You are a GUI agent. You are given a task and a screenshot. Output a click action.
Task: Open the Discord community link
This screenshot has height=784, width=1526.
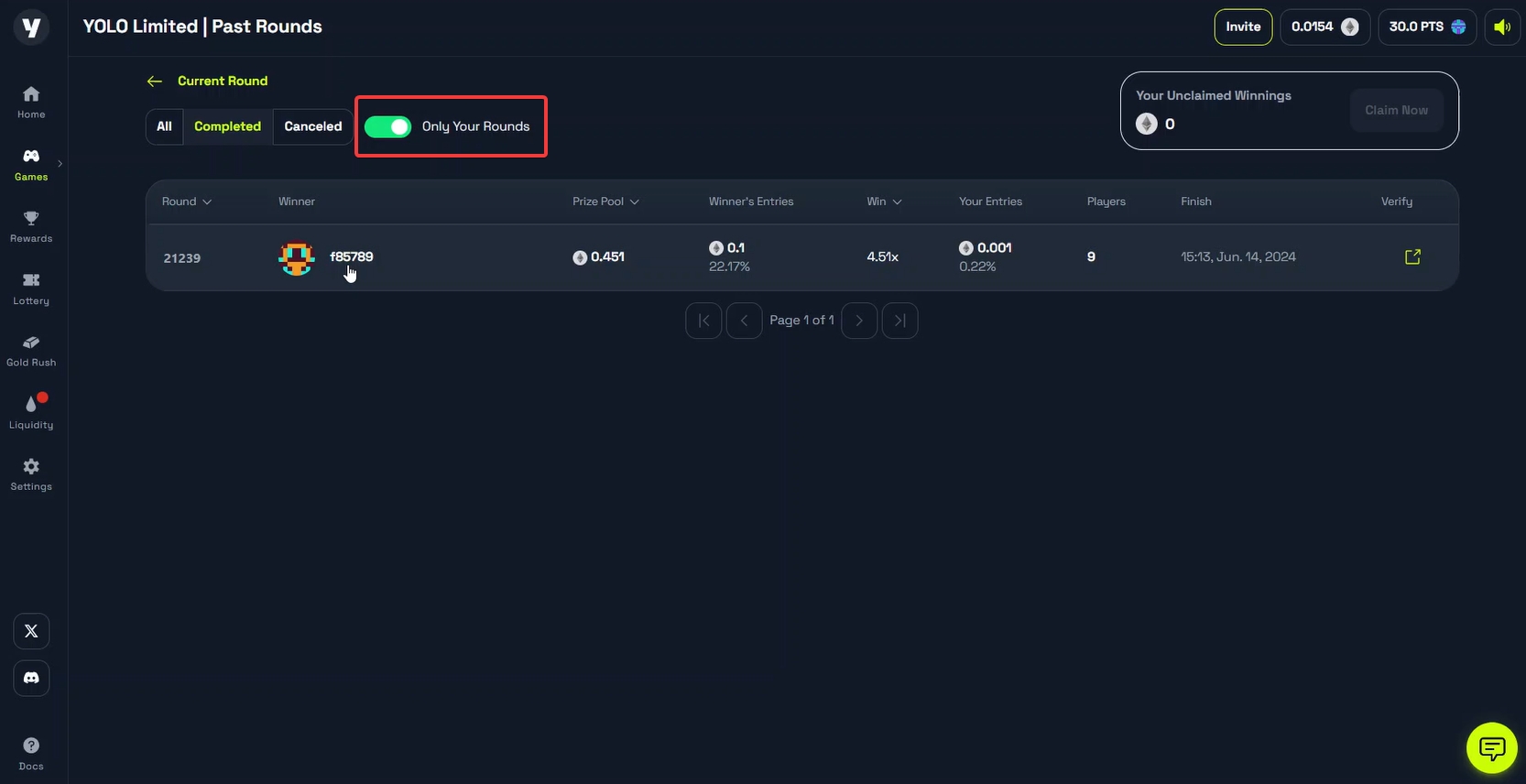(31, 679)
